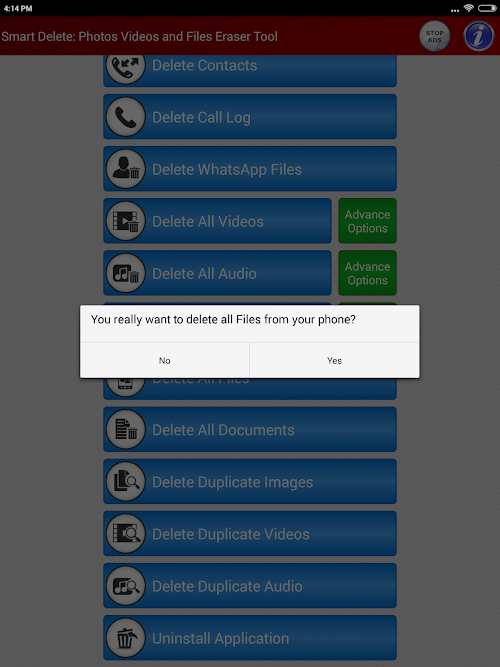The width and height of the screenshot is (500, 667).
Task: Tap the phone icon for call log
Action: (x=126, y=117)
